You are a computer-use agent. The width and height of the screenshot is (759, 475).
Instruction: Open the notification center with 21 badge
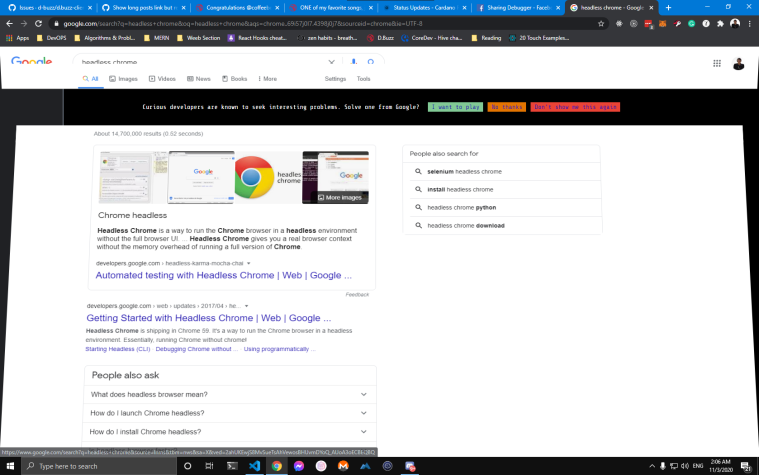tap(746, 466)
